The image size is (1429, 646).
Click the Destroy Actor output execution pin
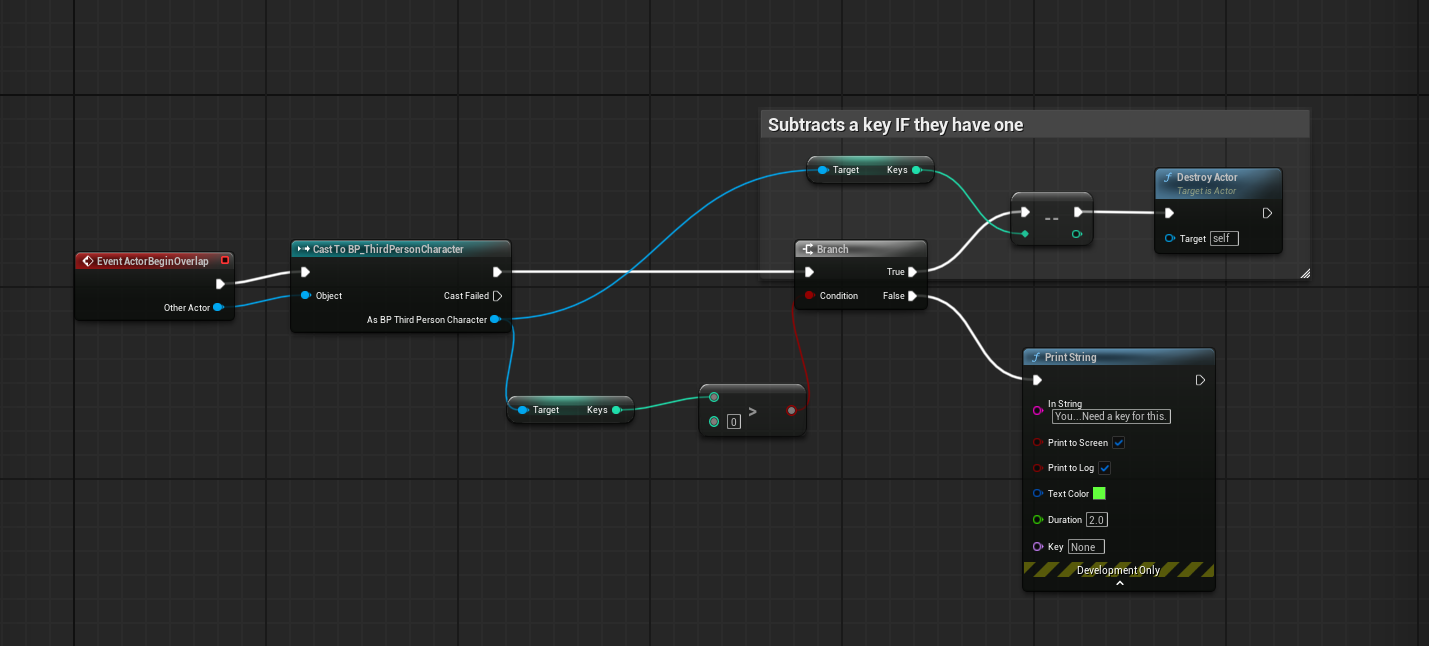pos(1267,213)
